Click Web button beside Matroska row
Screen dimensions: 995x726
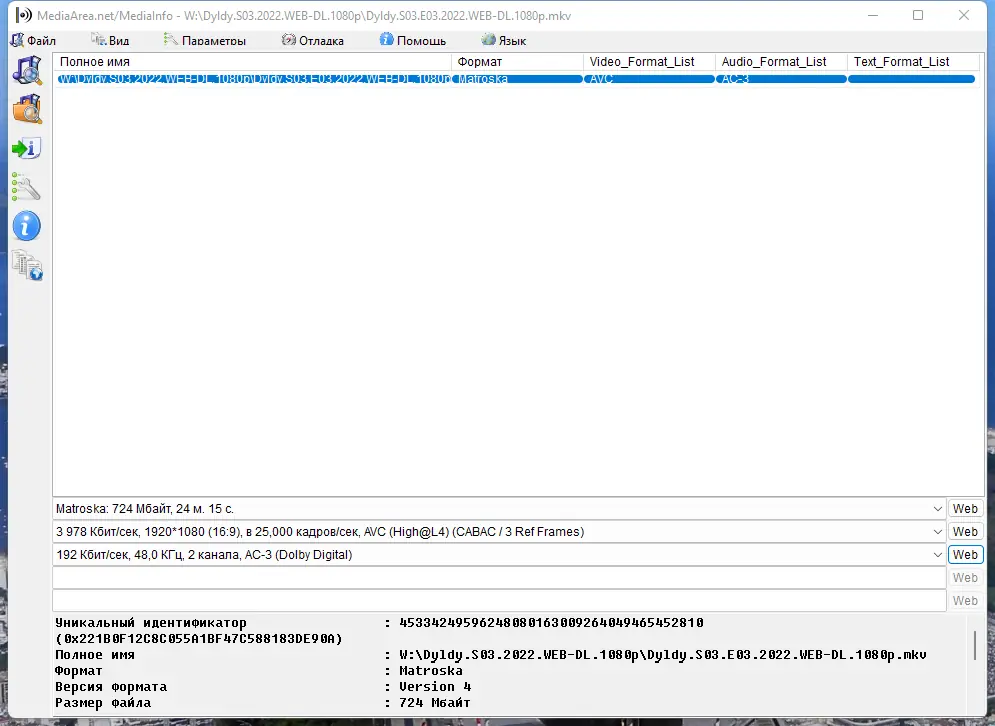point(965,509)
